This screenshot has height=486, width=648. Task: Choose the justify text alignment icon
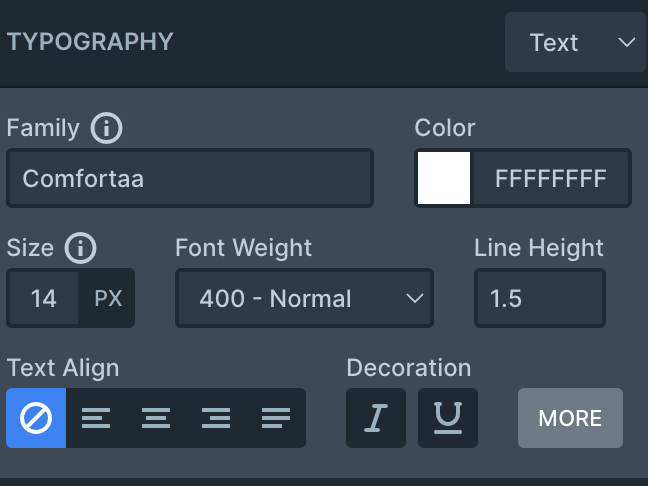point(276,418)
